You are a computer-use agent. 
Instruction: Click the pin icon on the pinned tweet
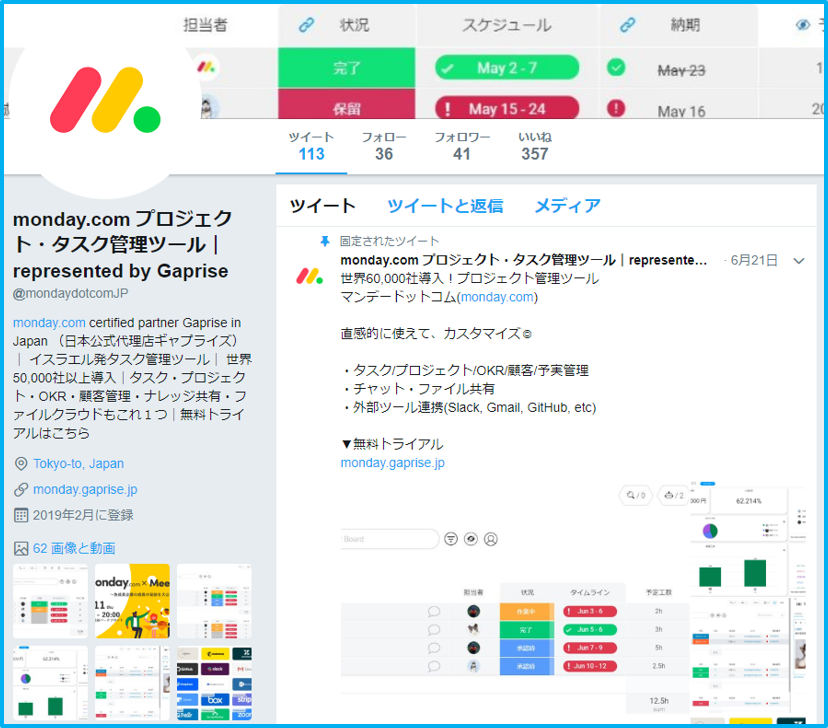pyautogui.click(x=324, y=241)
